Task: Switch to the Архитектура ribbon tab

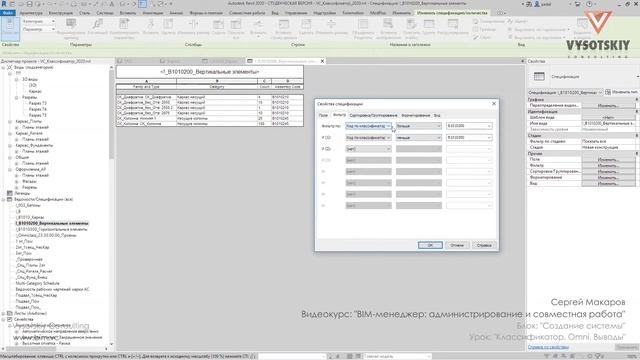Action: pos(31,13)
